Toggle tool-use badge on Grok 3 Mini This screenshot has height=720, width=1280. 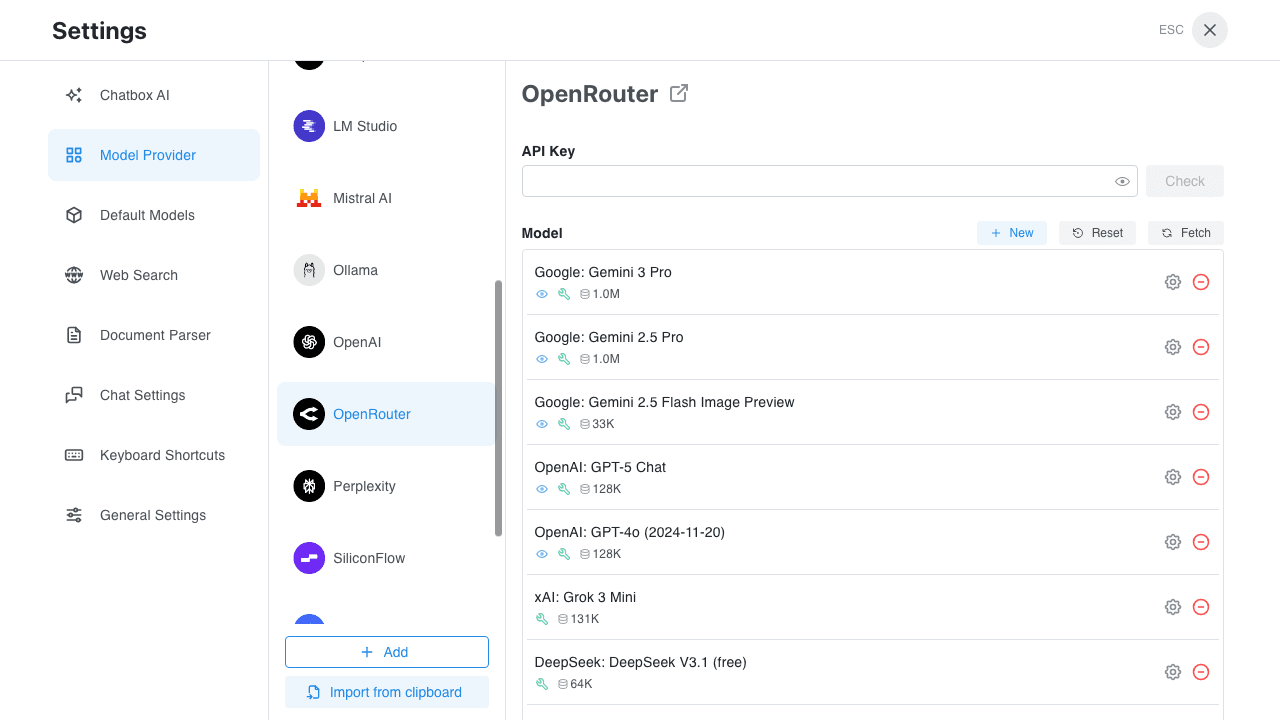(542, 619)
